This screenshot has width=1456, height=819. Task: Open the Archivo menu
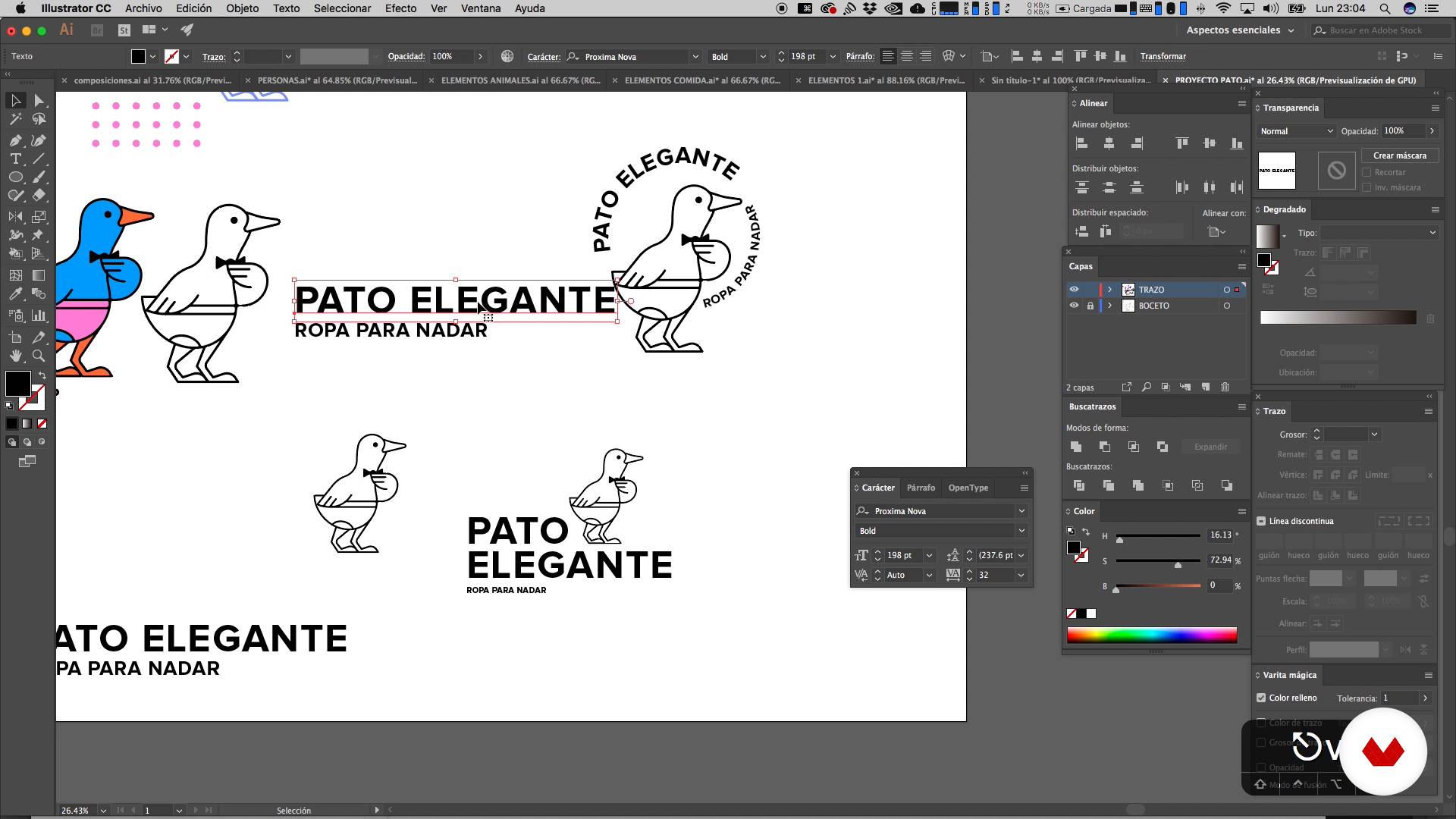pos(143,8)
